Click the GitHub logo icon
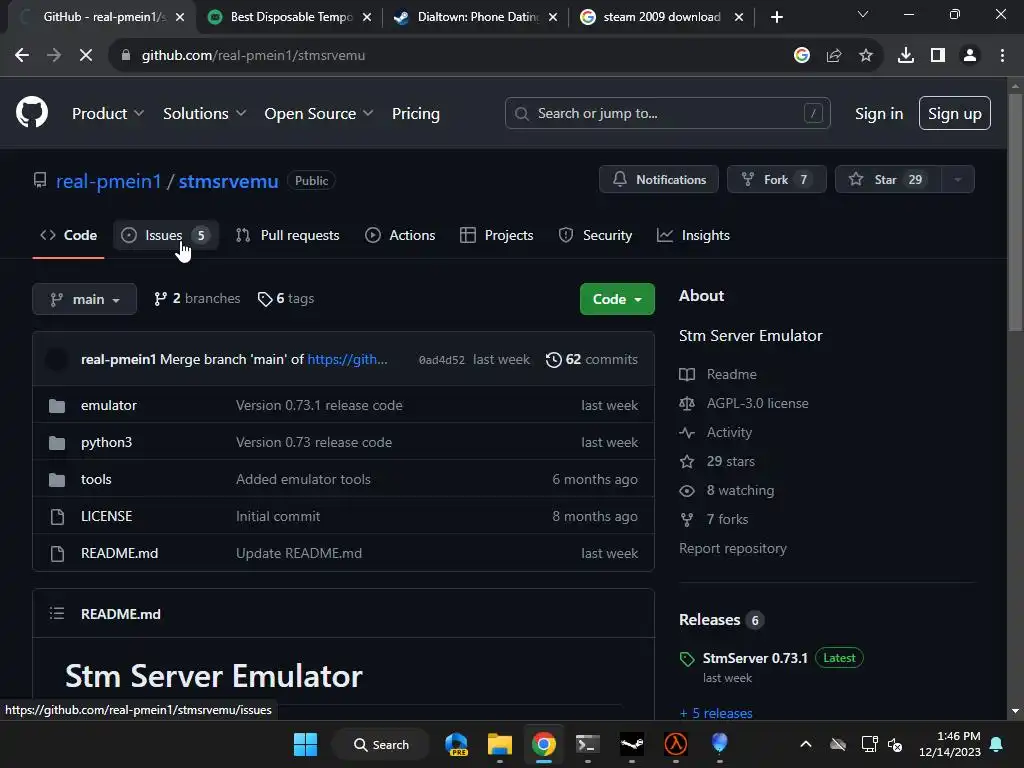 click(31, 112)
